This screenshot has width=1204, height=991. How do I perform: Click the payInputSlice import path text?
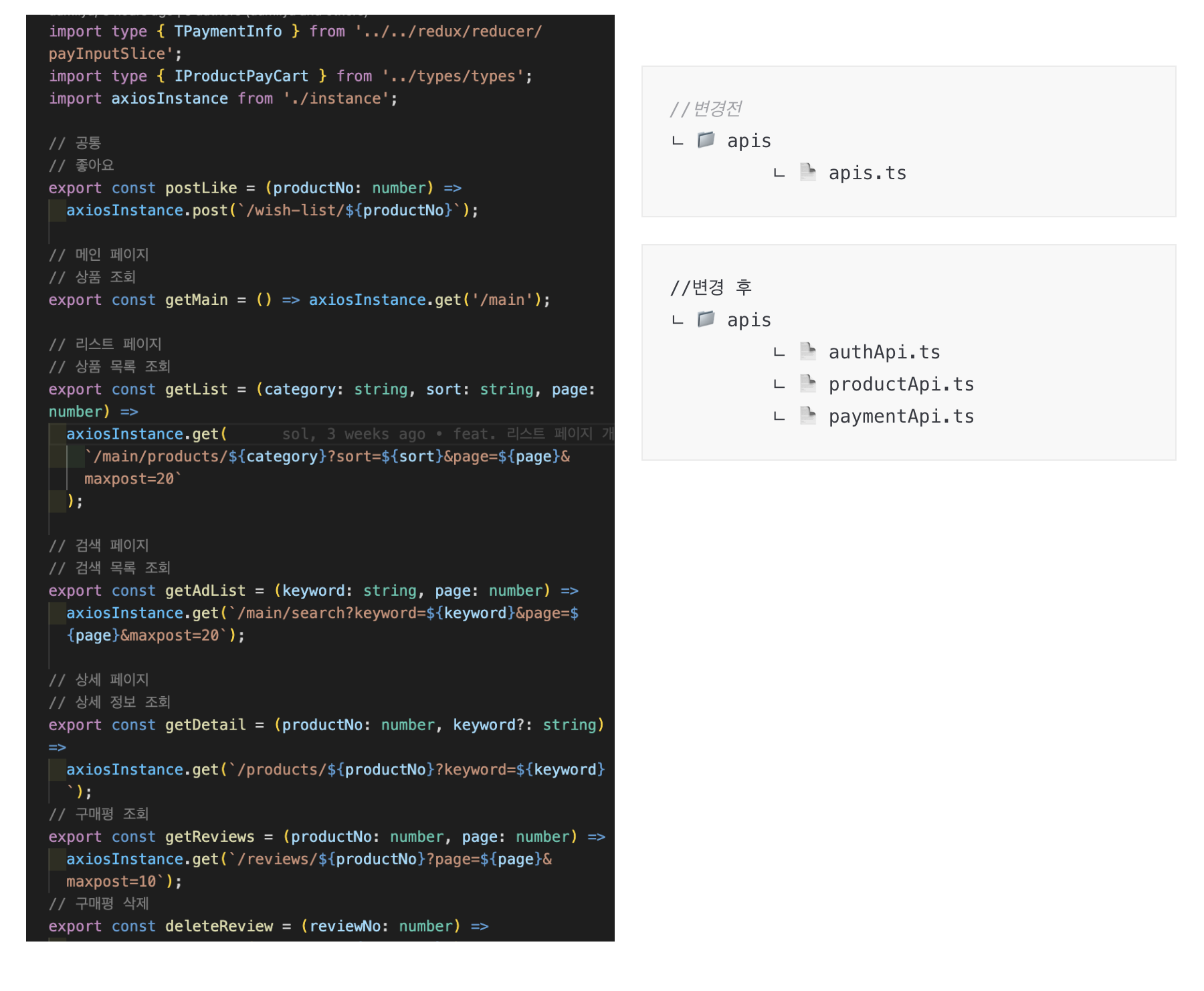tap(107, 53)
